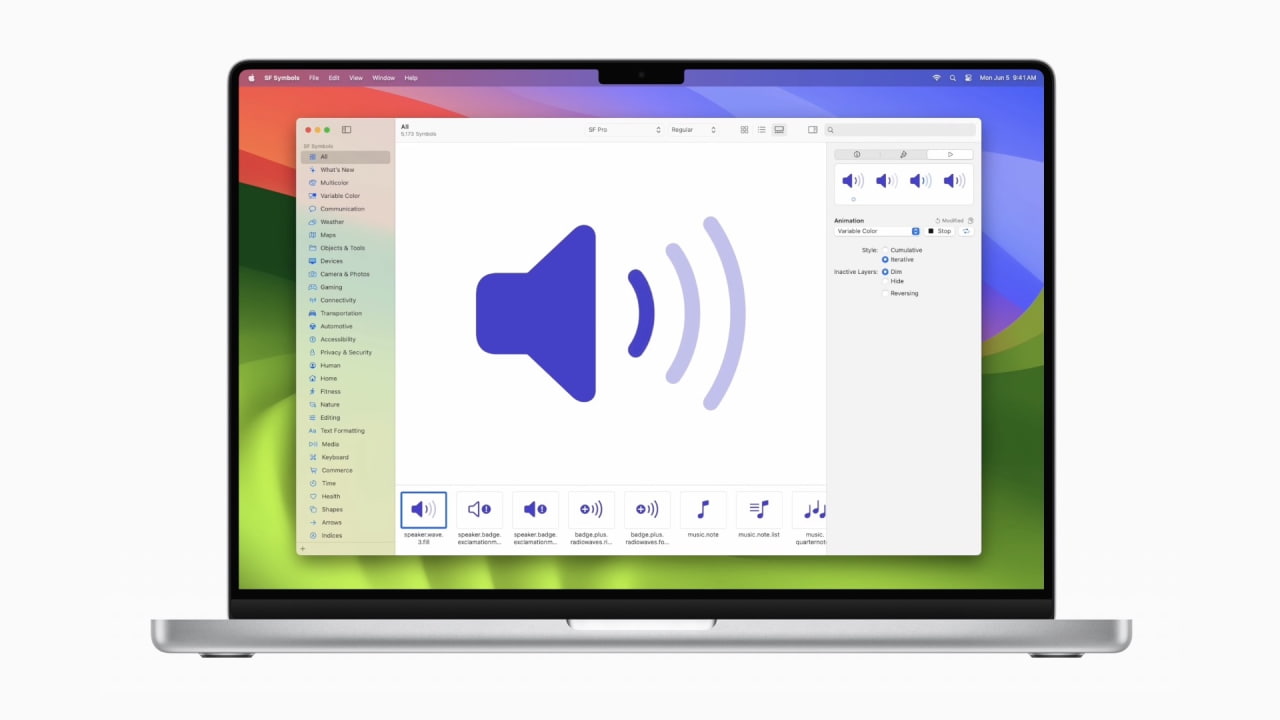
Task: Click the repeat animation loop icon
Action: 966,231
